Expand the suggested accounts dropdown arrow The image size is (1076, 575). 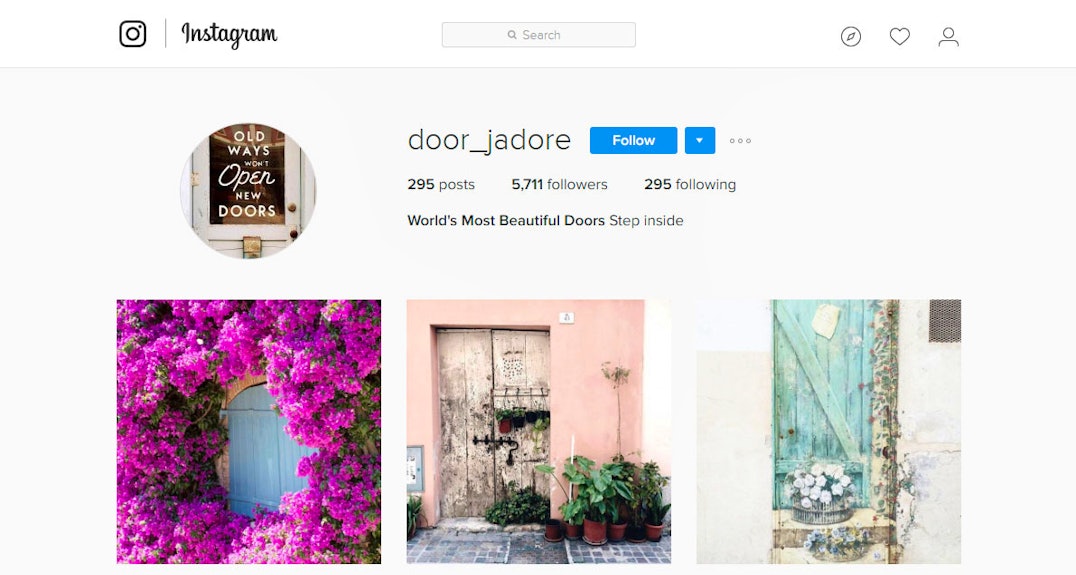coord(699,141)
